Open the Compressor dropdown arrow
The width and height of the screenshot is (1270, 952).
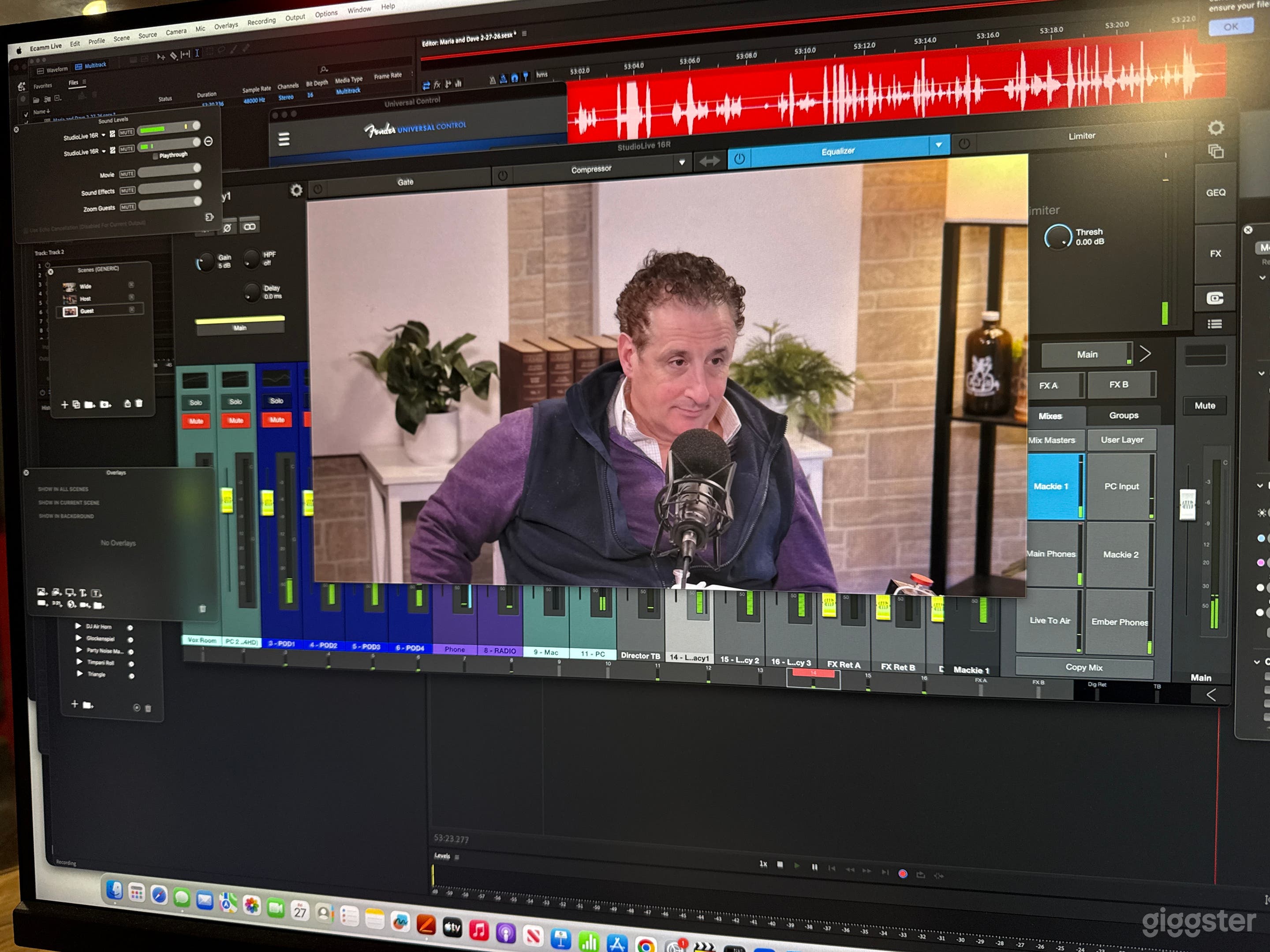[x=681, y=162]
